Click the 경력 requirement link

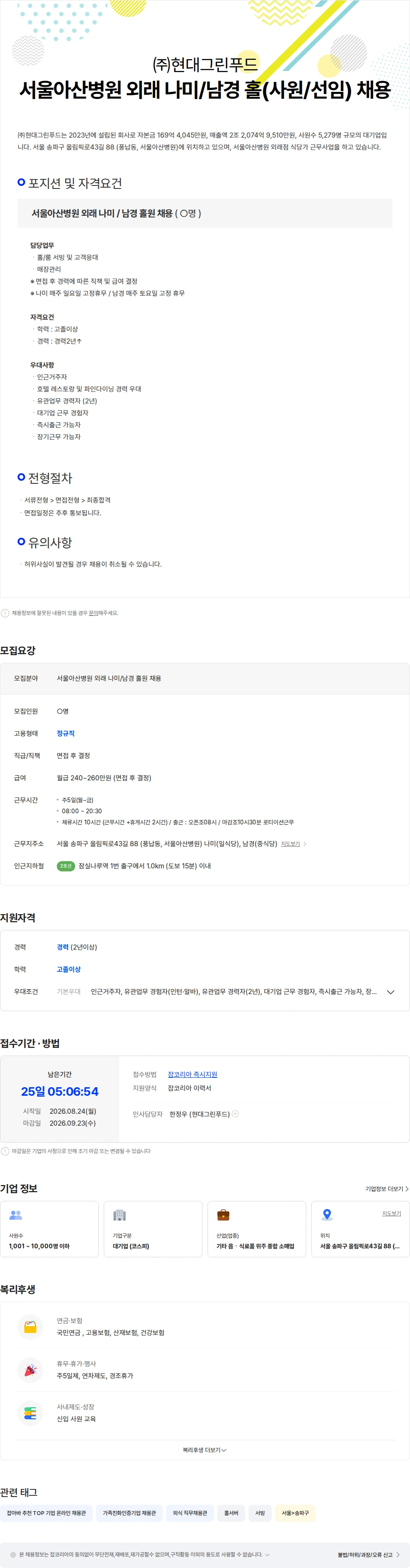63,947
